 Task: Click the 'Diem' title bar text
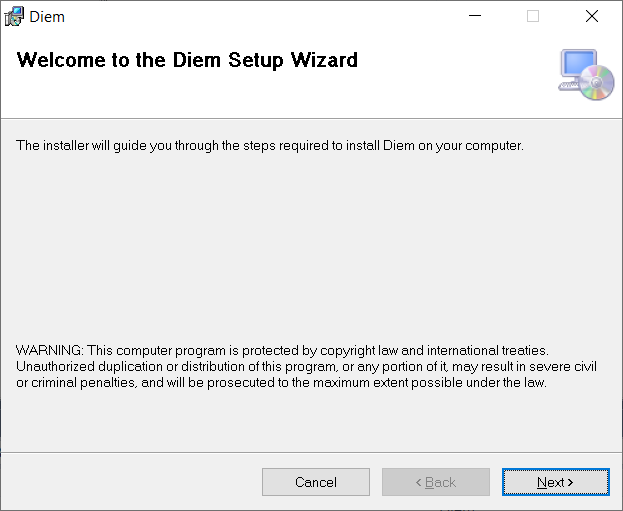coord(47,17)
